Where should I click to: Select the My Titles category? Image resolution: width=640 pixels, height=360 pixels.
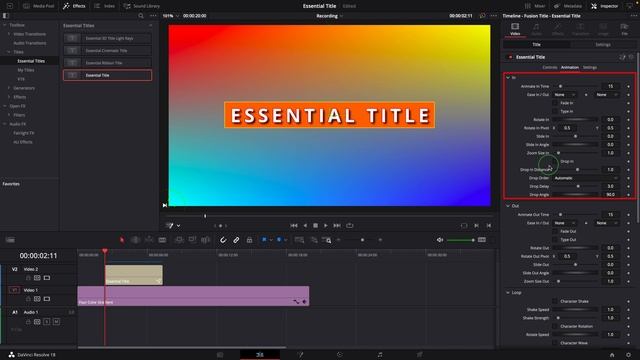pyautogui.click(x=26, y=70)
